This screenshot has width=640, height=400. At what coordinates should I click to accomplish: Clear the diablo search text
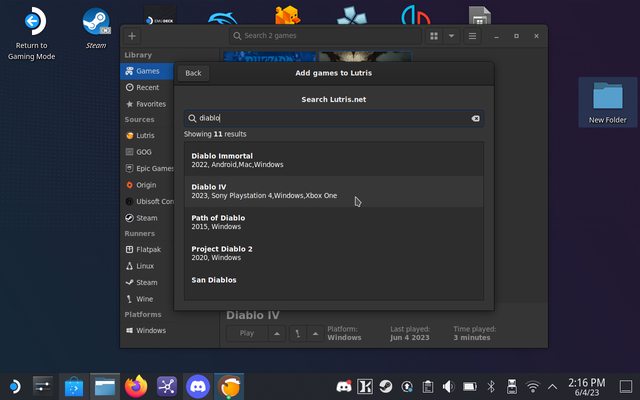(x=475, y=118)
